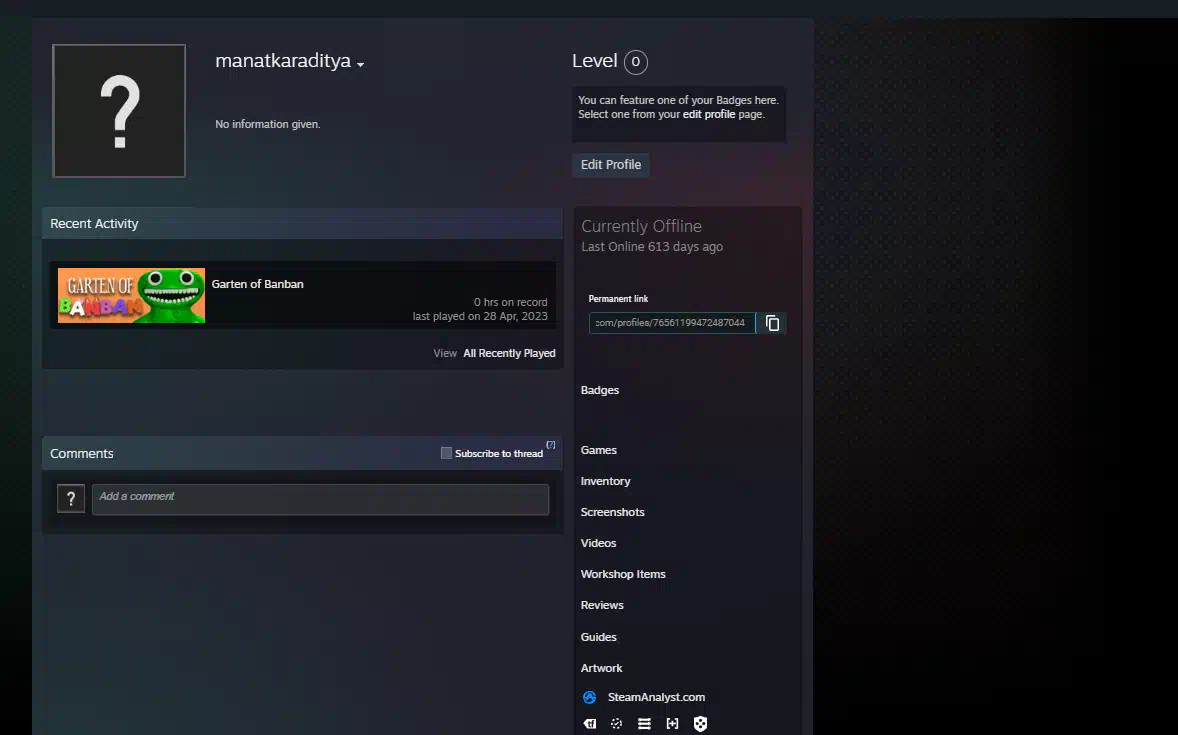Open the backpack.tf tag icon link
Screen dimensions: 1178x735
tap(590, 724)
